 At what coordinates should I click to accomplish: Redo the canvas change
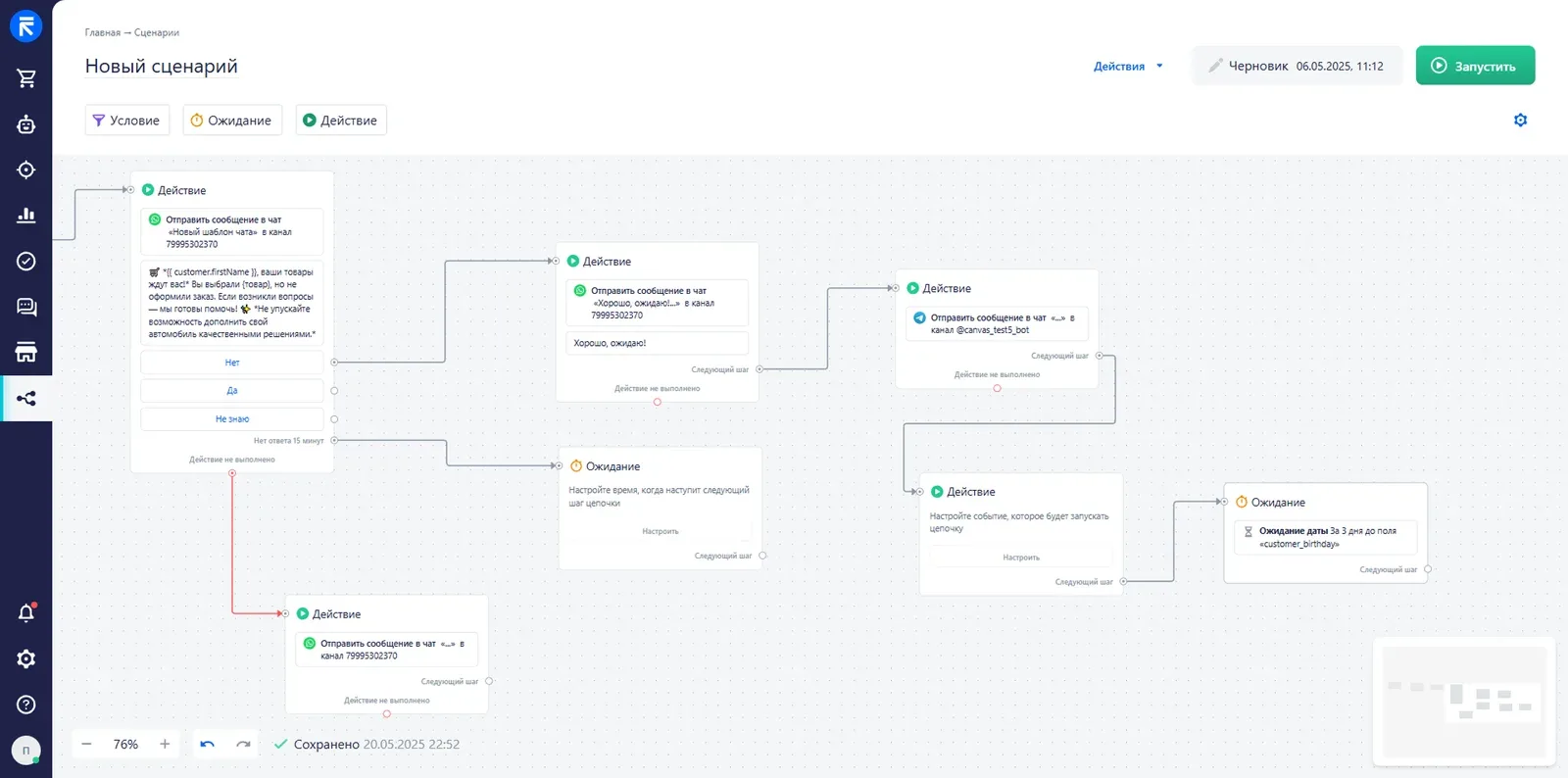[x=243, y=745]
